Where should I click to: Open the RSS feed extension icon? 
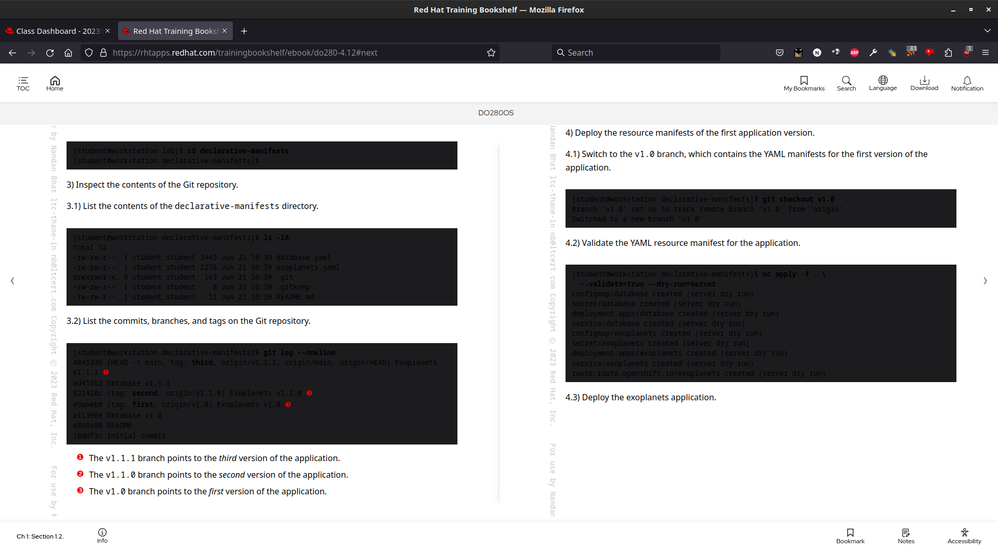pos(911,52)
